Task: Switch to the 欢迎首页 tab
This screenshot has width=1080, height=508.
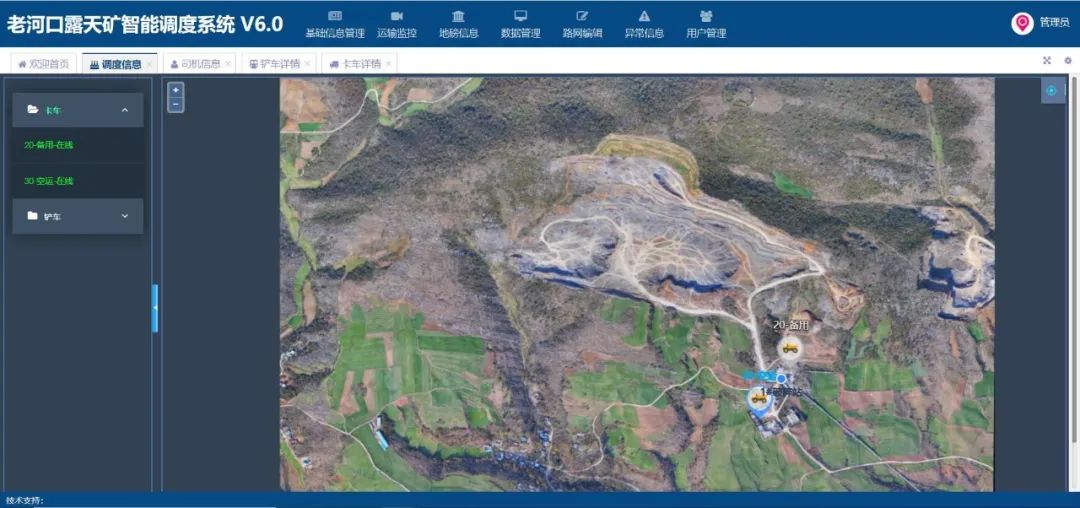Action: coord(44,64)
